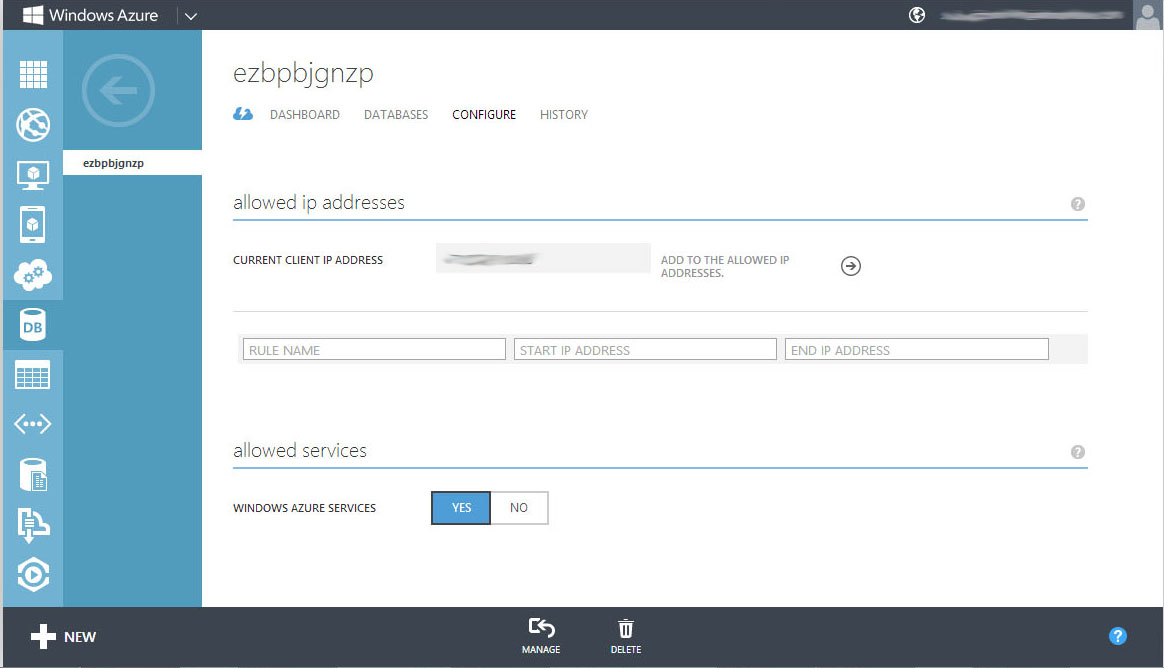
Task: Open Mobile Services sidebar icon
Action: coord(33,224)
